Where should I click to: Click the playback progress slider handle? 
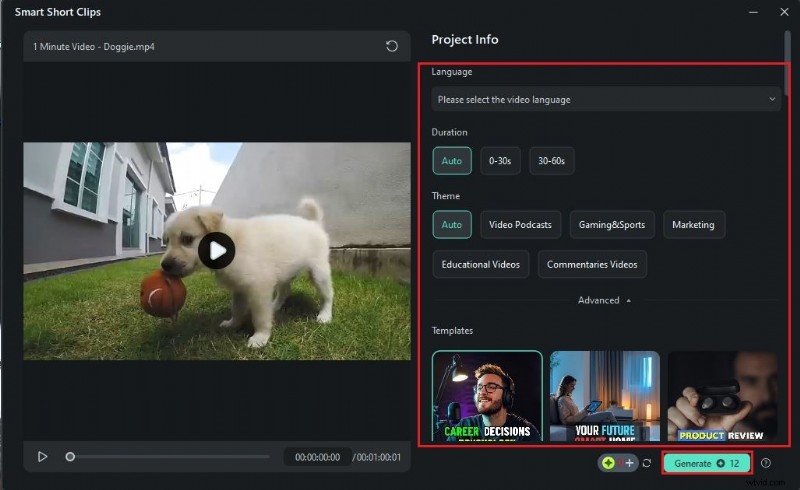(70, 457)
